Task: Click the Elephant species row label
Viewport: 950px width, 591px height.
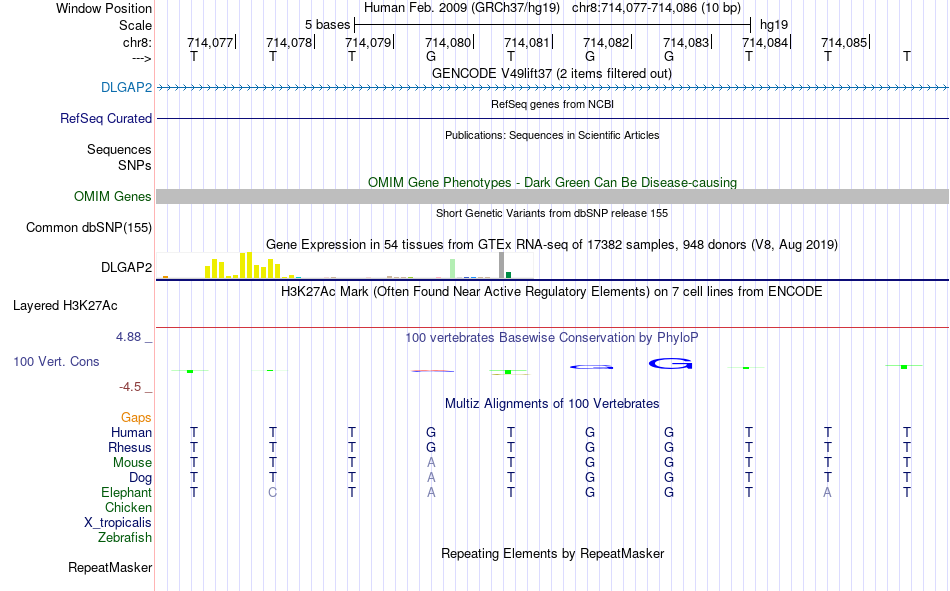Action: (126, 492)
